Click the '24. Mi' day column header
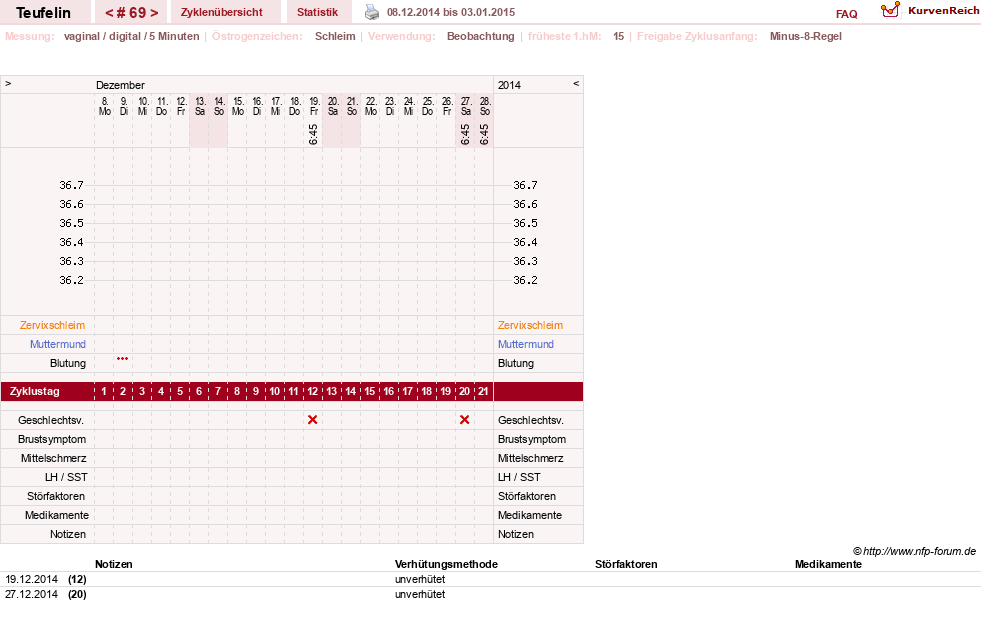Screen dimensions: 981x623 tap(409, 106)
